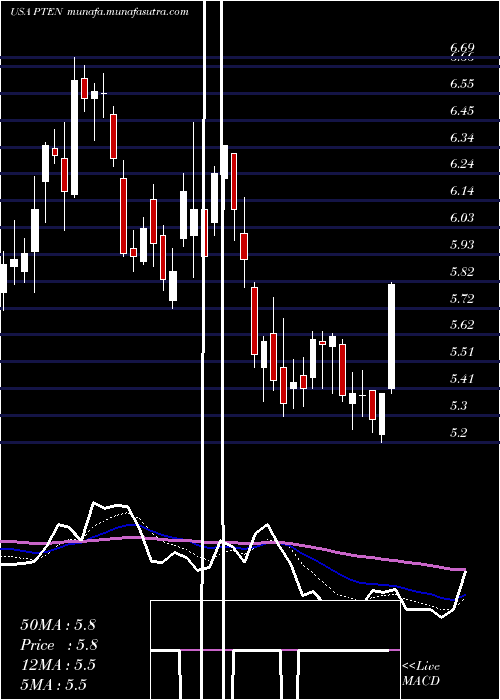Viewport: 500px width, 700px height.
Task: Click the <<Live MACD label
Action: point(421,673)
